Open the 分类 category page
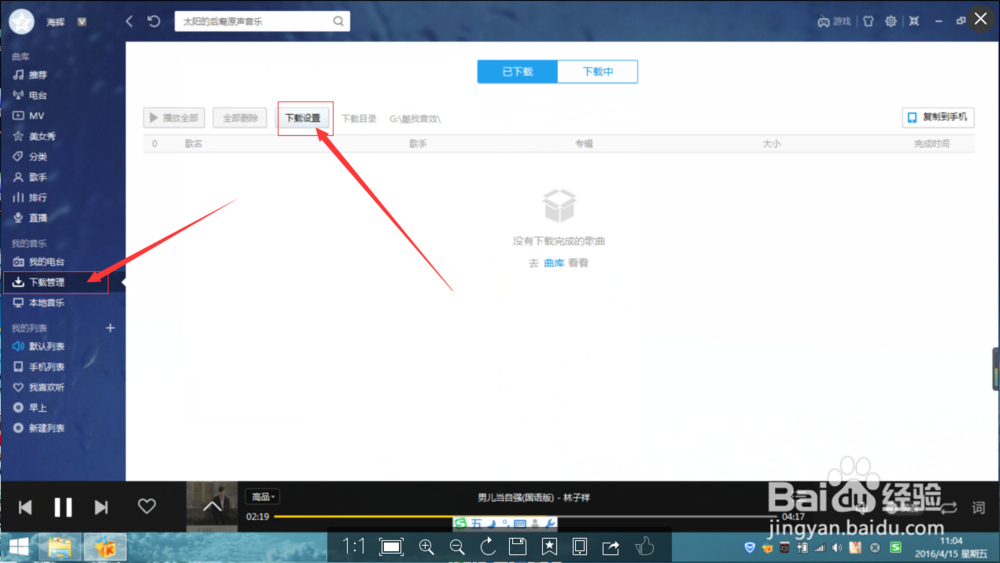 (x=30, y=156)
